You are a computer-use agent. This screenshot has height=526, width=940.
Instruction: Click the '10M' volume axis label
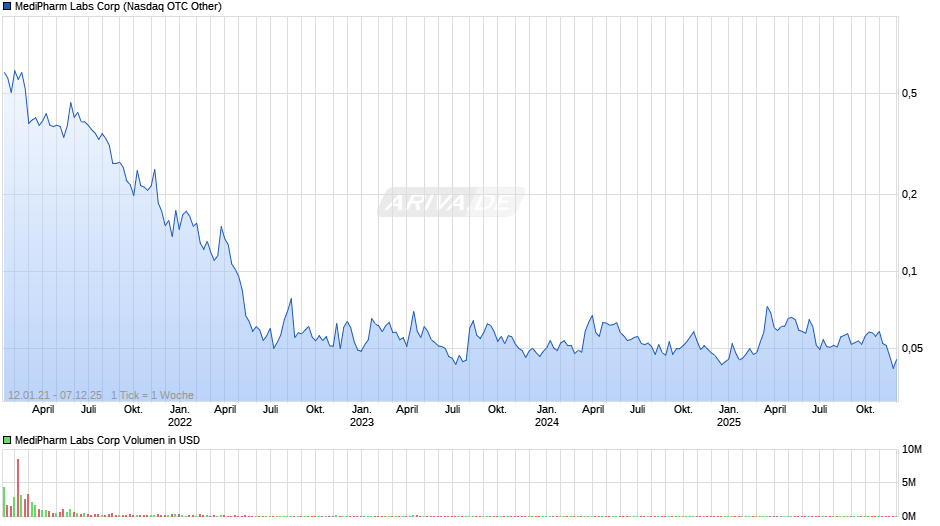pos(912,450)
